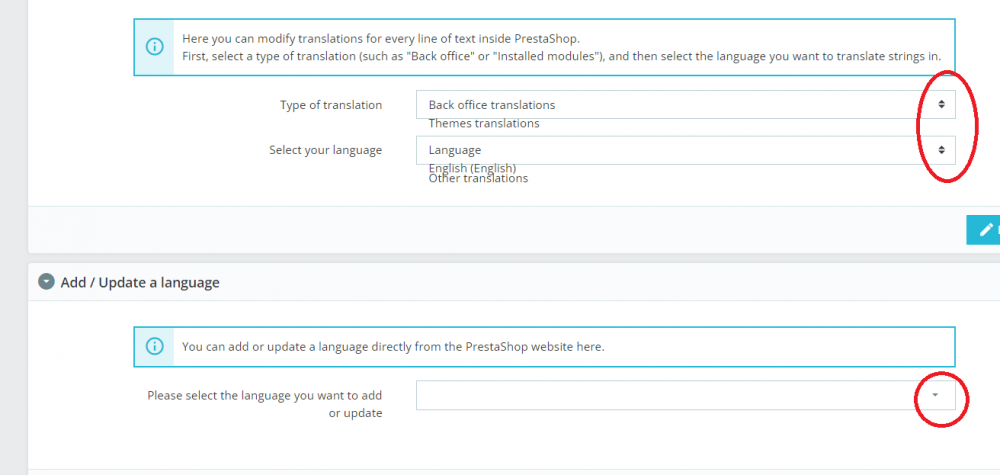Click inside the empty add or update language field
Viewport: 1000px width, 475px height.
[x=660, y=395]
